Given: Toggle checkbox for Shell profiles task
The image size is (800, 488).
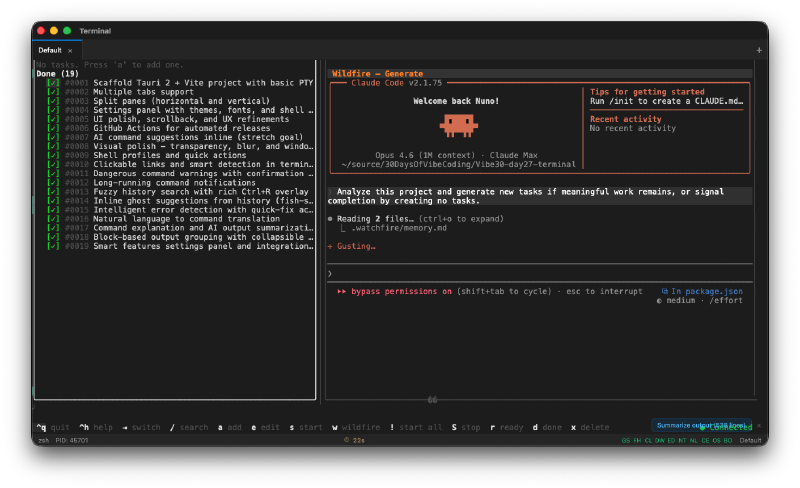Looking at the screenshot, I should (53, 155).
